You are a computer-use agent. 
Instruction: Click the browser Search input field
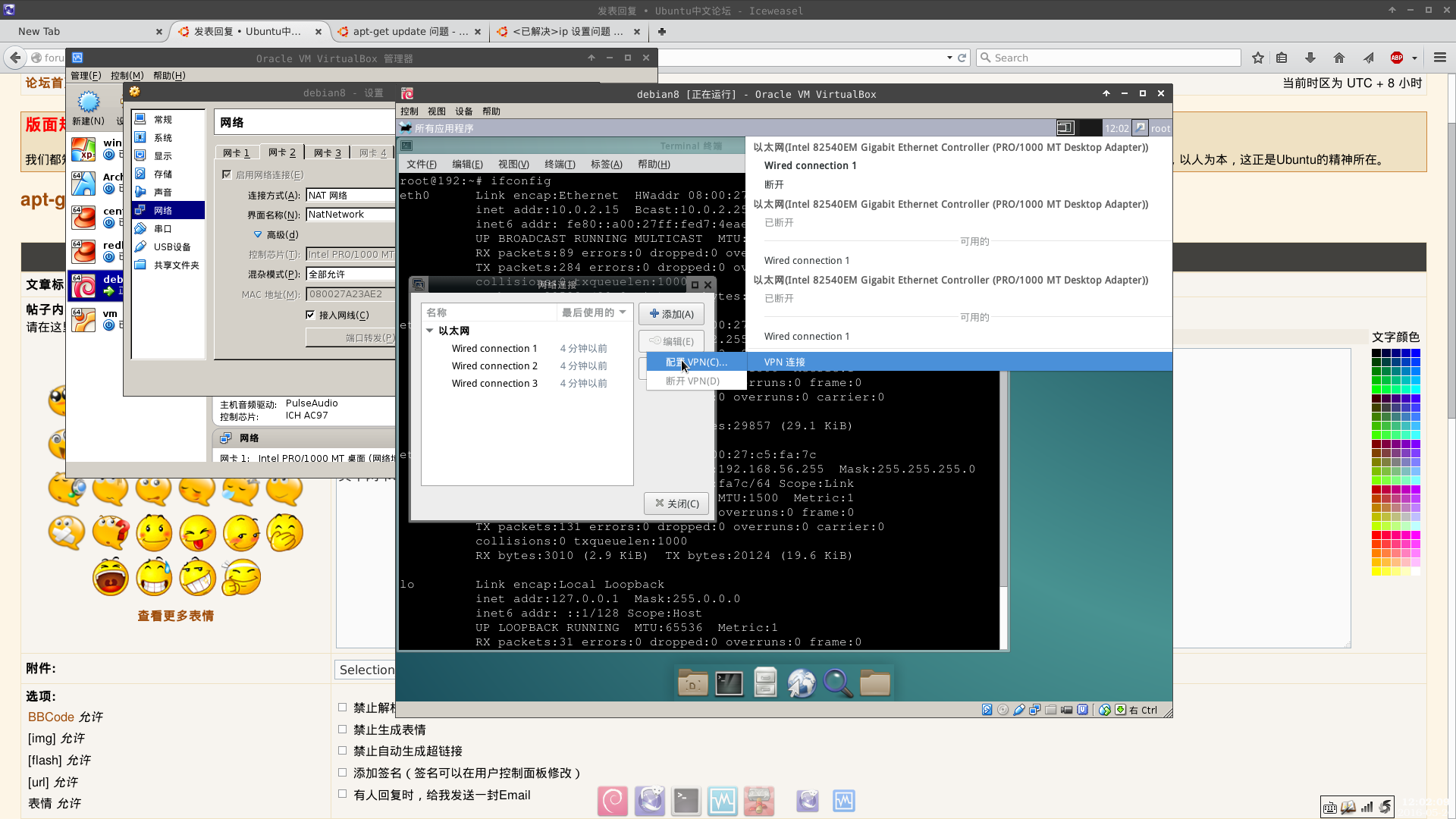click(1108, 58)
